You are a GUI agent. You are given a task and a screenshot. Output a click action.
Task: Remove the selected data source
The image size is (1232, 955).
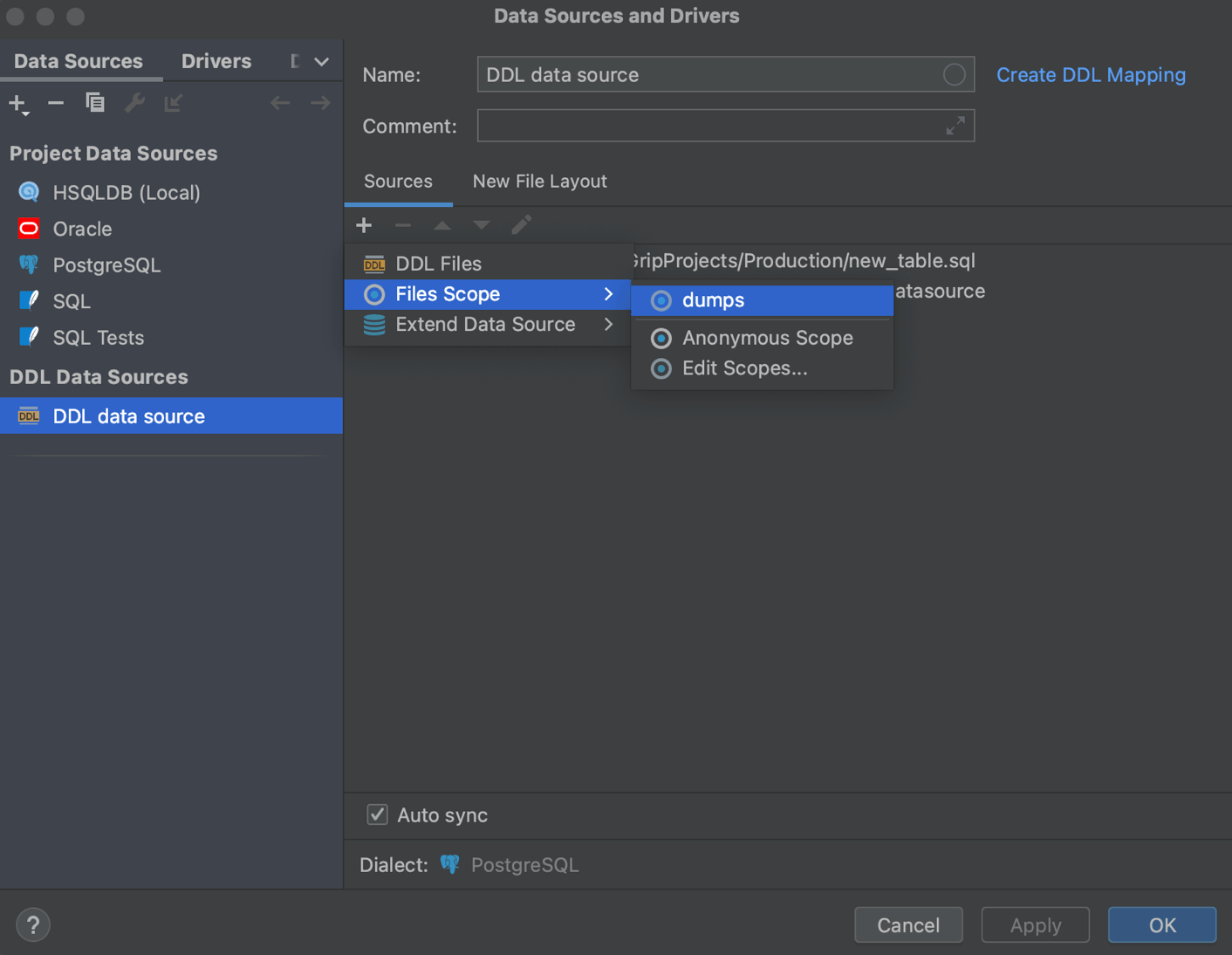[55, 102]
